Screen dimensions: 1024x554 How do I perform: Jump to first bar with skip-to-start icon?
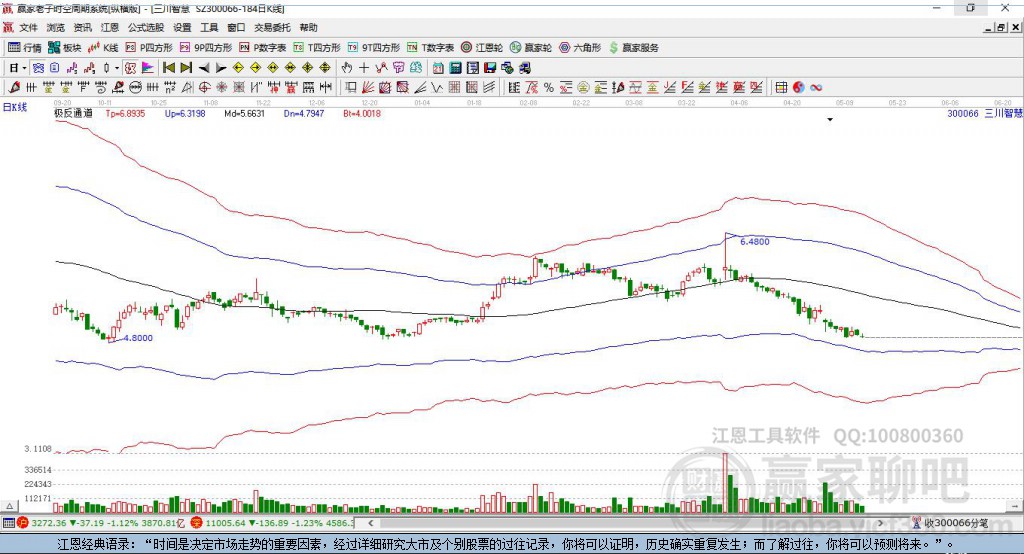tap(168, 68)
